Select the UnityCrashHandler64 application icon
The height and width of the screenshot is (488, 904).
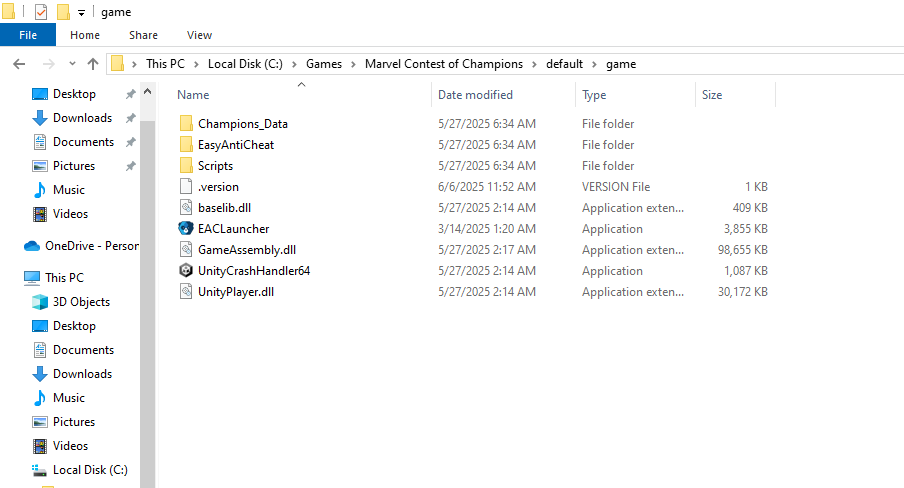click(186, 271)
